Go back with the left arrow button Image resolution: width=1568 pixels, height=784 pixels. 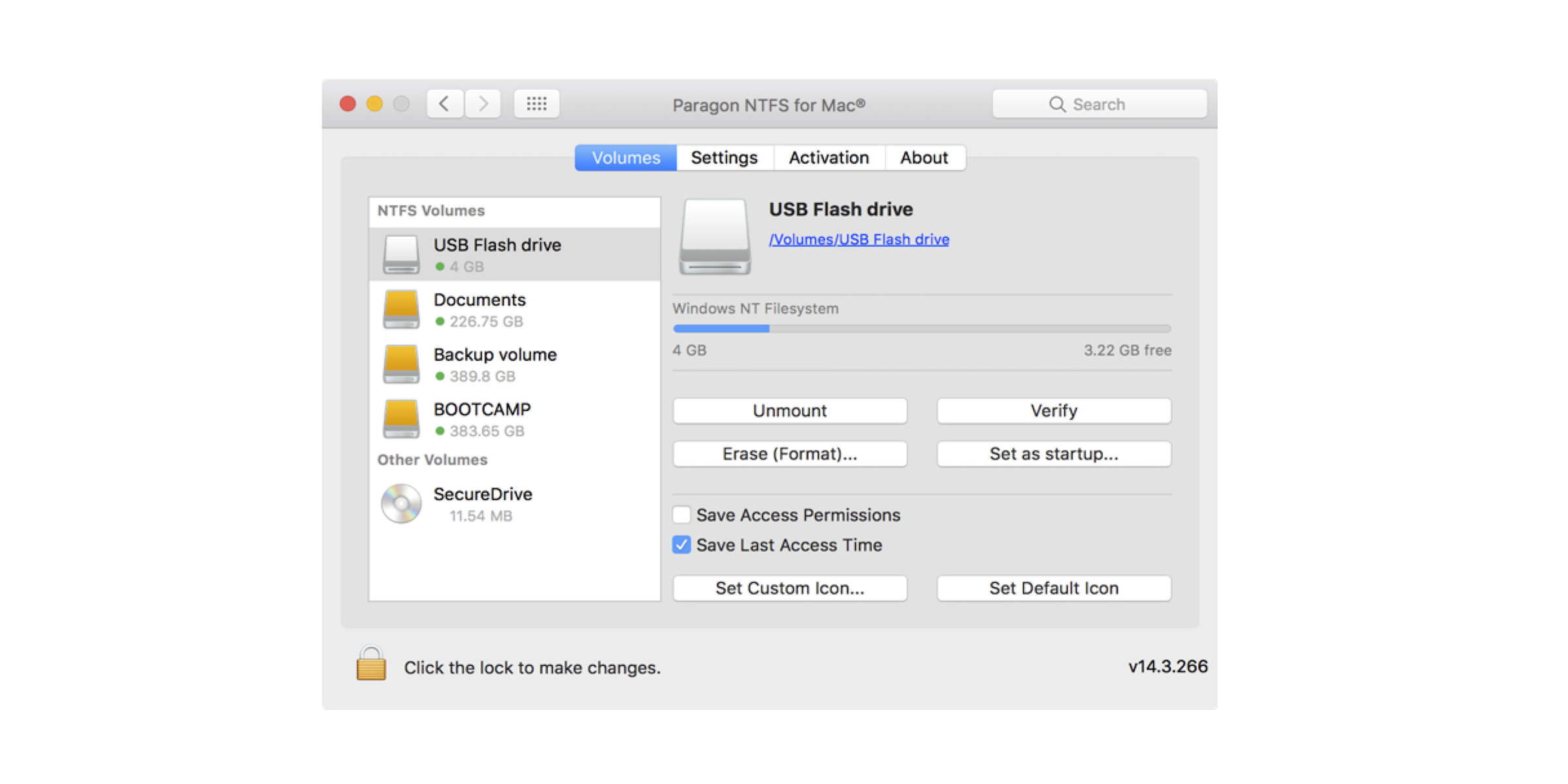(444, 104)
